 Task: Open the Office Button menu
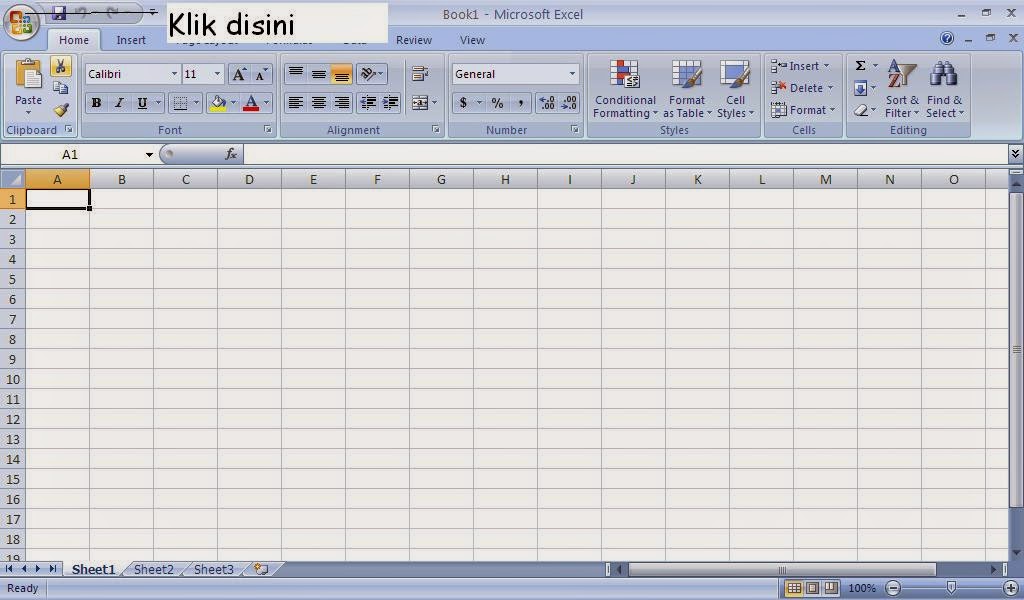(21, 23)
